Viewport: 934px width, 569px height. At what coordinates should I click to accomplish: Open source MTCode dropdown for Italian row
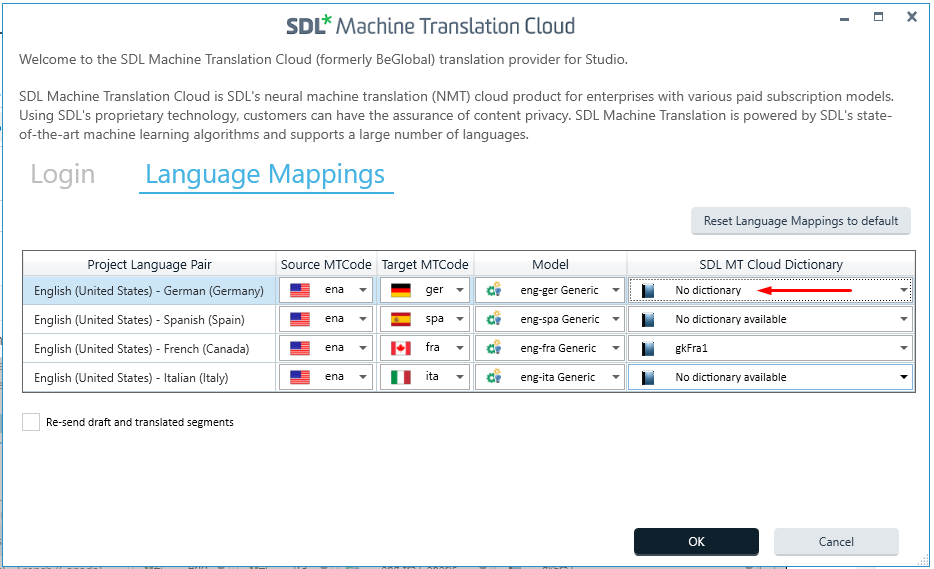pyautogui.click(x=363, y=377)
